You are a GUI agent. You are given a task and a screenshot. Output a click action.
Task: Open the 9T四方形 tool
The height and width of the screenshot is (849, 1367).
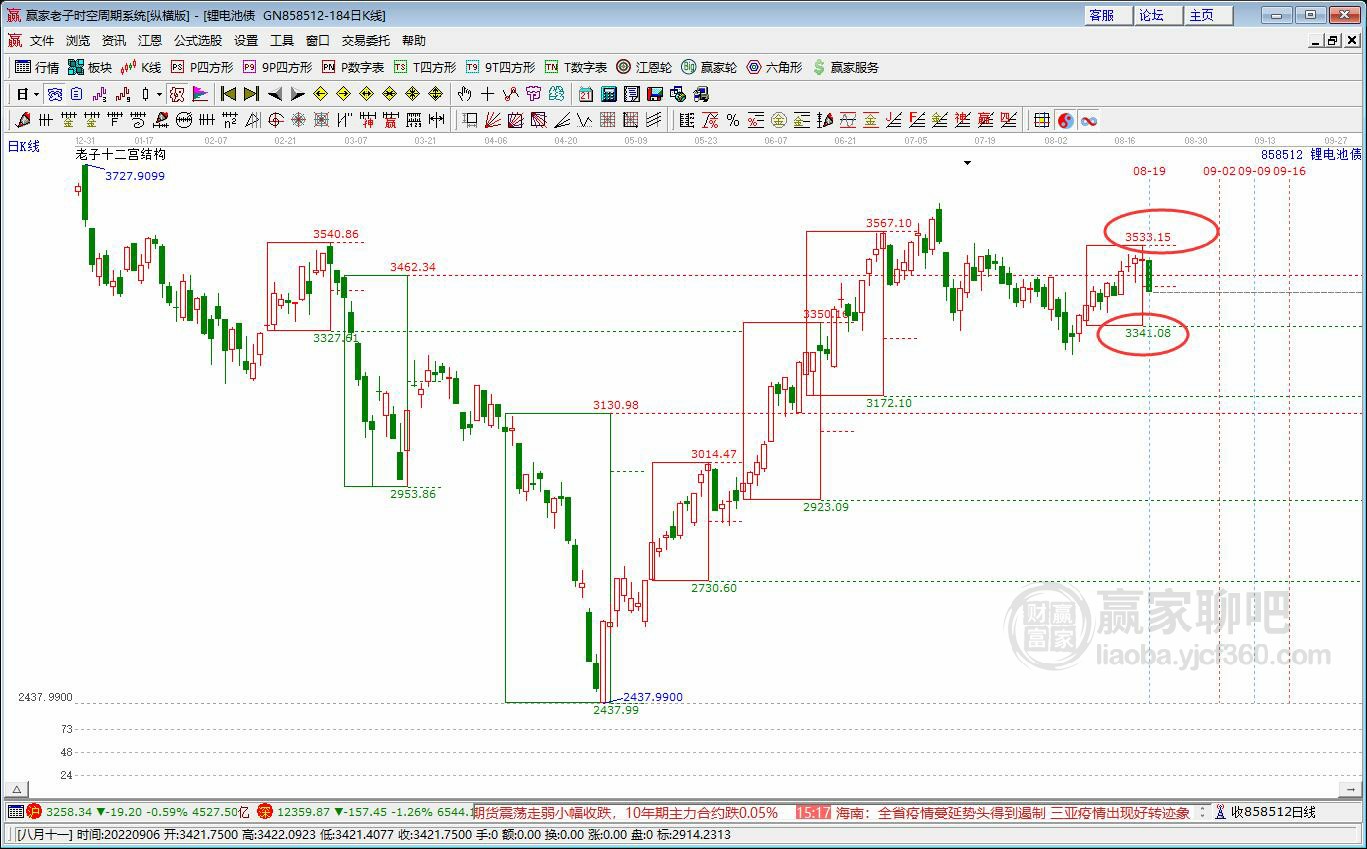[x=500, y=67]
